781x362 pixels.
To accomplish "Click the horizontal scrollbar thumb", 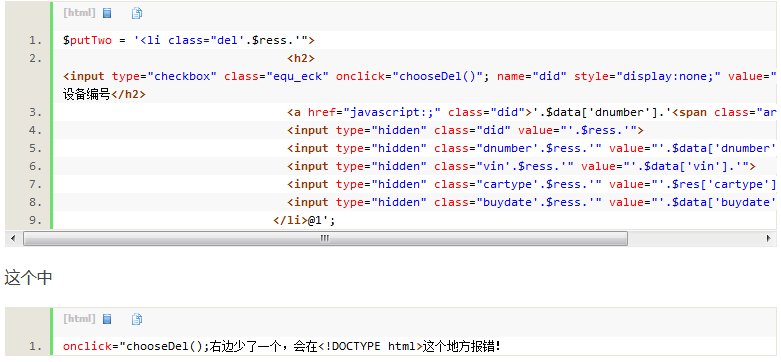I will (x=325, y=239).
